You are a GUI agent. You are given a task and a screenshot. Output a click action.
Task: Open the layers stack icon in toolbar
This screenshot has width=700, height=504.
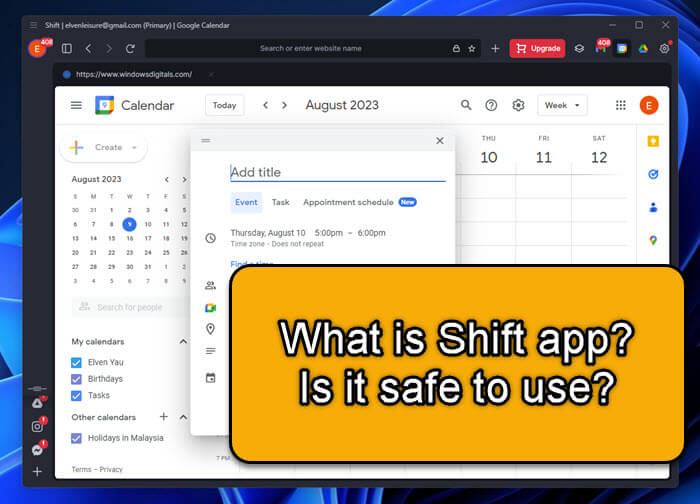pyautogui.click(x=579, y=48)
